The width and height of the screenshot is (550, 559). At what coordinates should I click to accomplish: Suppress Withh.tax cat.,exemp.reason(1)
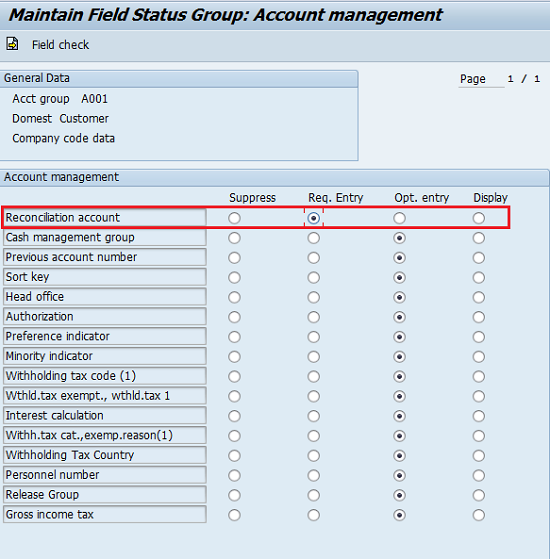coord(234,436)
